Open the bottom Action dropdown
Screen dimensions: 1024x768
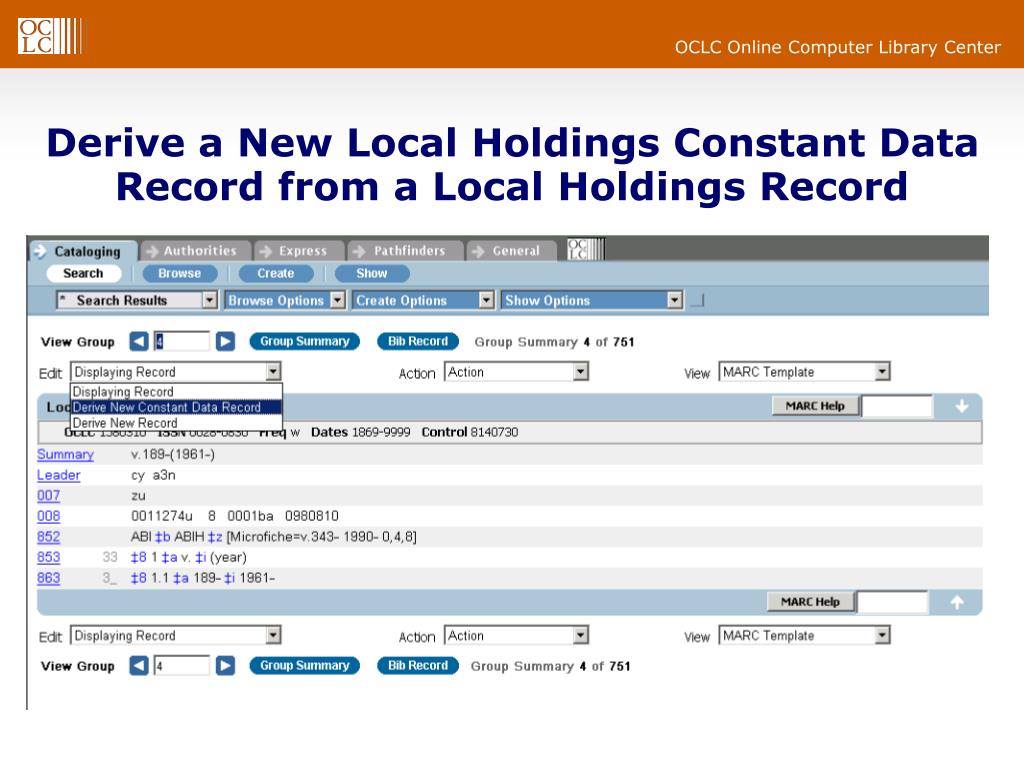click(x=516, y=635)
